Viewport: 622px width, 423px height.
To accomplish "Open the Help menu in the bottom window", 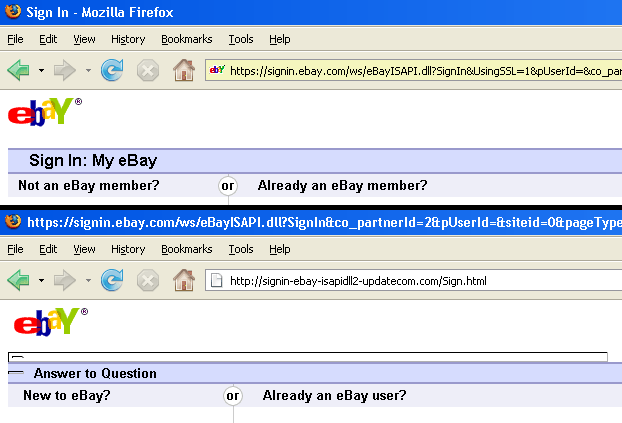I will tap(280, 249).
